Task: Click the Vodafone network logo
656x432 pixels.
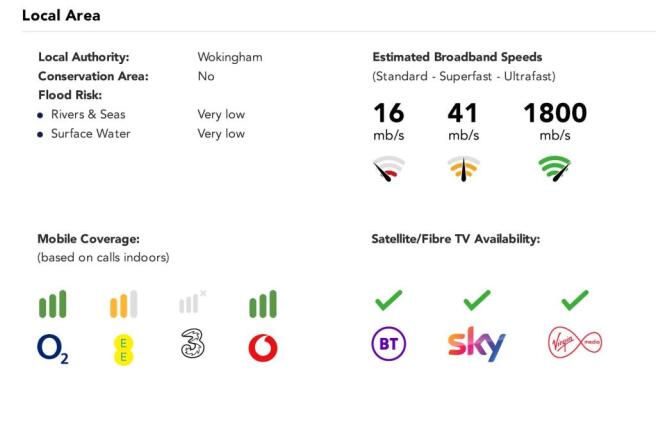Action: point(261,345)
